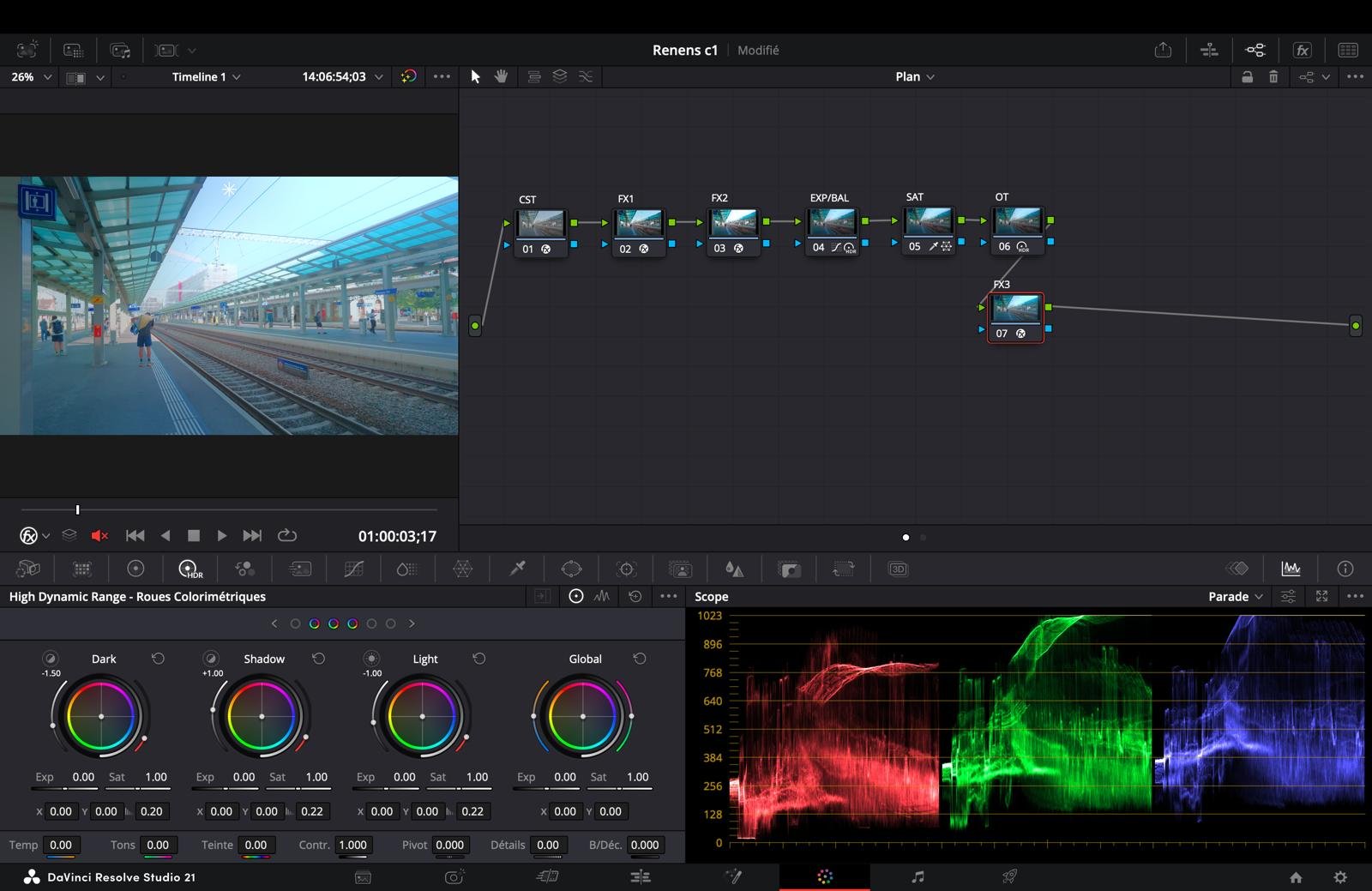Screen dimensions: 1372x891
Task: Switch to the Edit page tab
Action: (641, 876)
